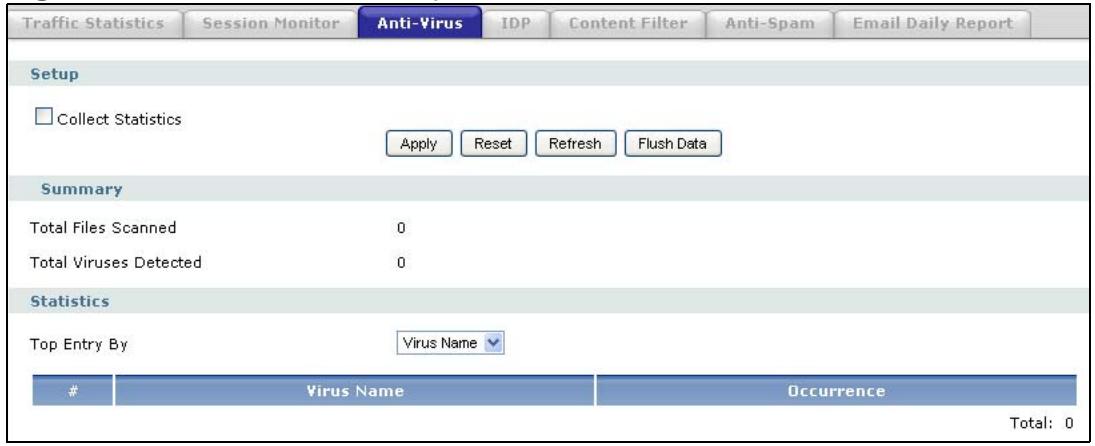Click the # column header

73,392
